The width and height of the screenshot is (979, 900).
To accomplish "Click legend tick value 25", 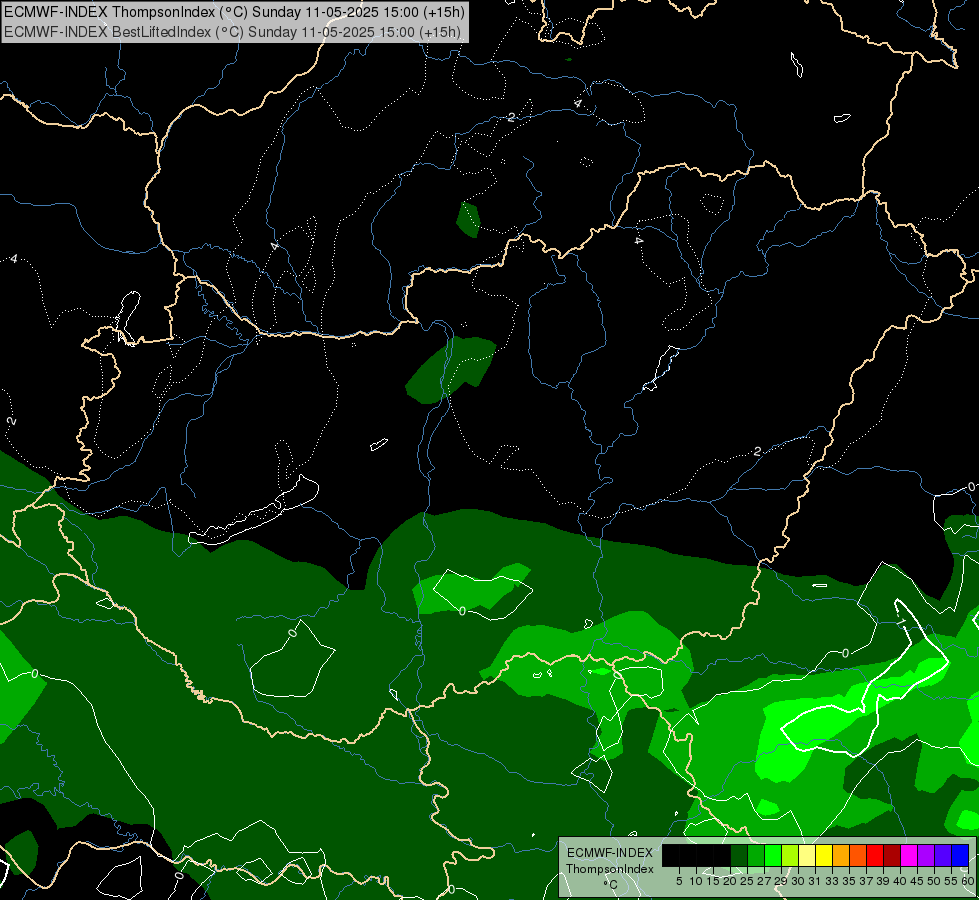I will pos(747,881).
